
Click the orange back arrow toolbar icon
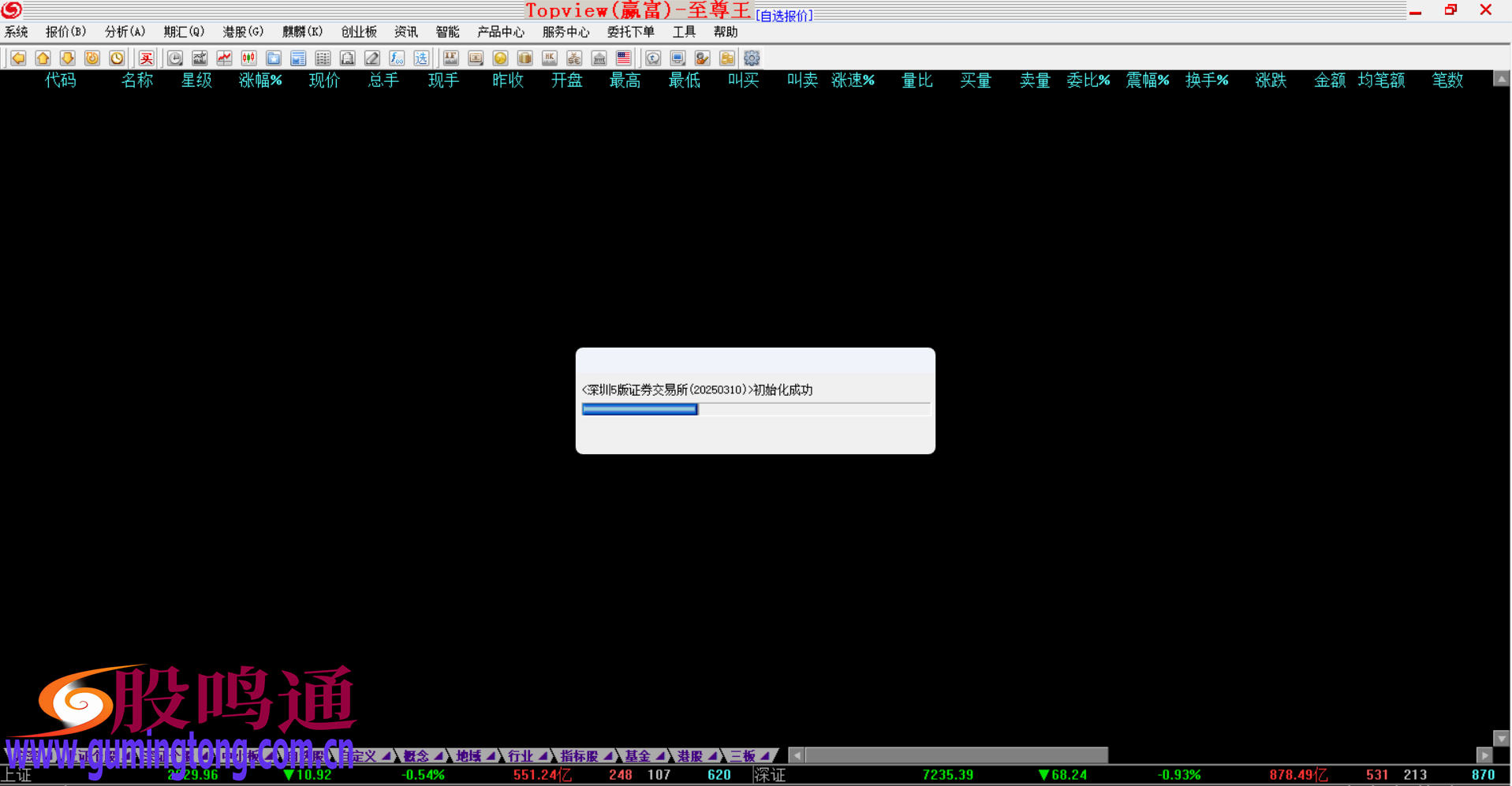pyautogui.click(x=18, y=58)
